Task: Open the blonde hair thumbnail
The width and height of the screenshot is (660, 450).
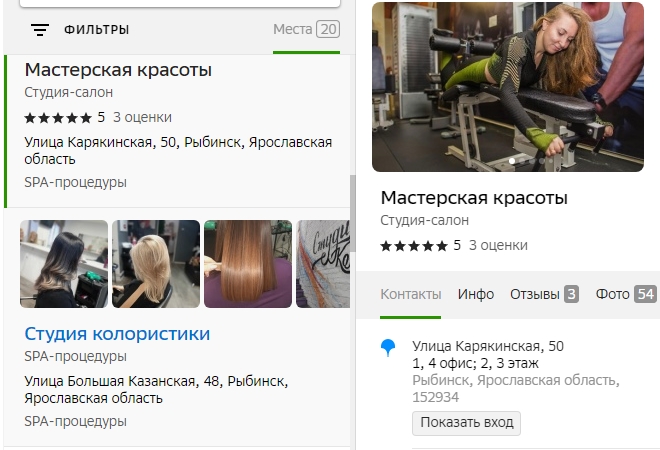Action: pos(156,264)
